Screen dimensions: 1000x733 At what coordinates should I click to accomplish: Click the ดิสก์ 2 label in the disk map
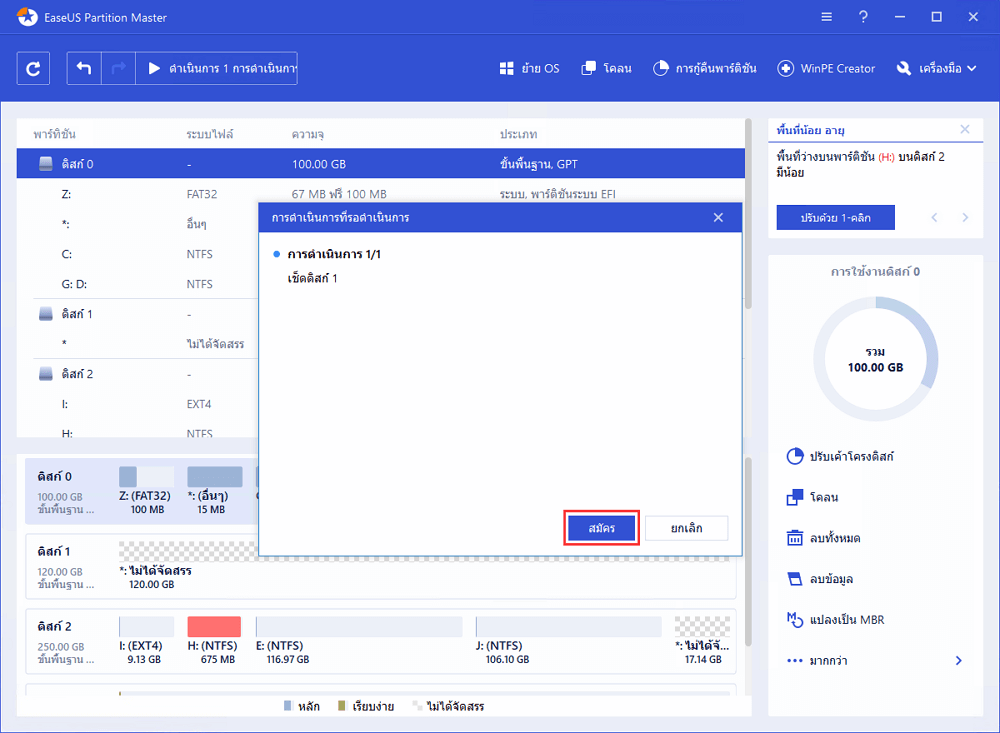[x=55, y=626]
